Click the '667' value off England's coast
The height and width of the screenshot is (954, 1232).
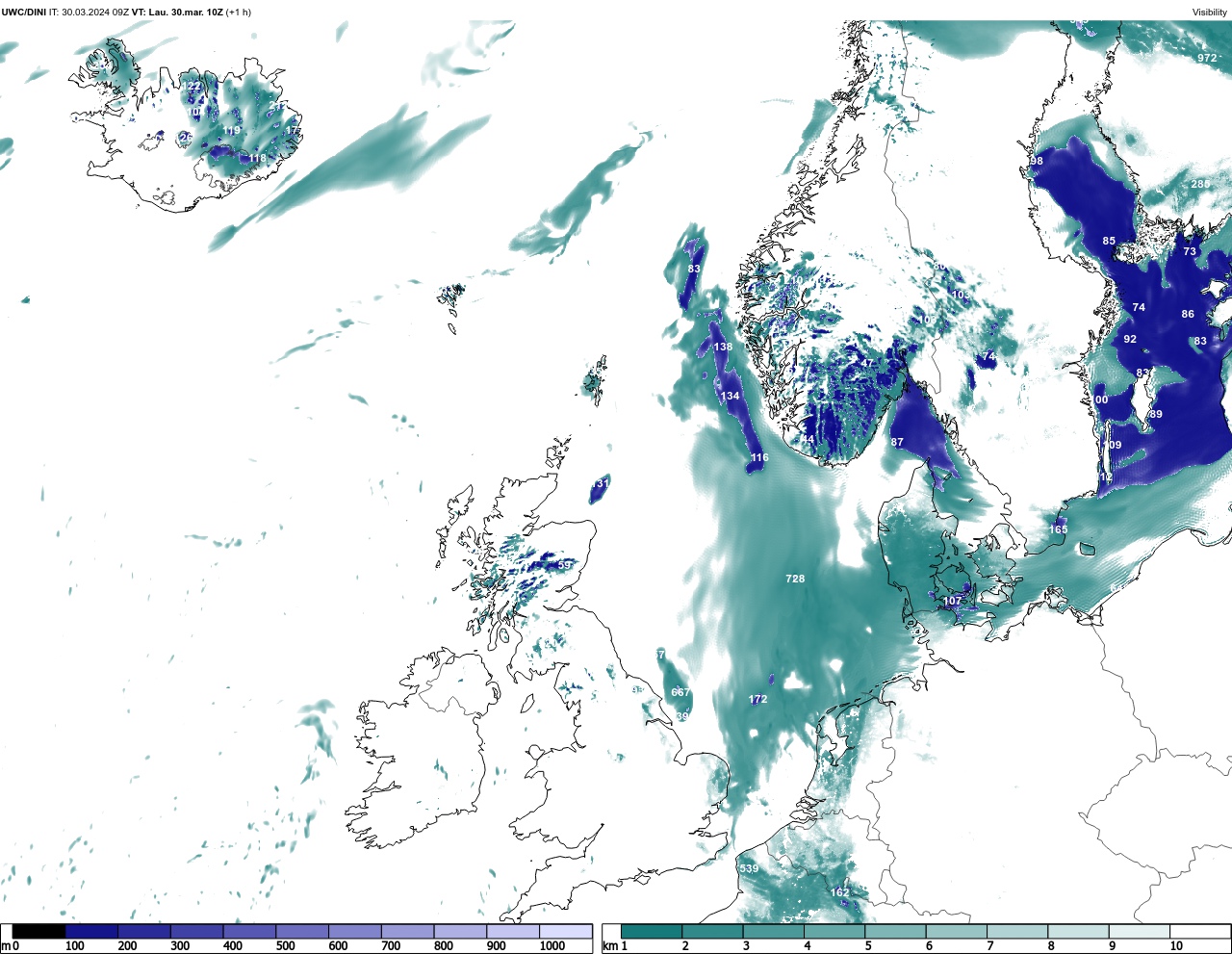tap(680, 692)
